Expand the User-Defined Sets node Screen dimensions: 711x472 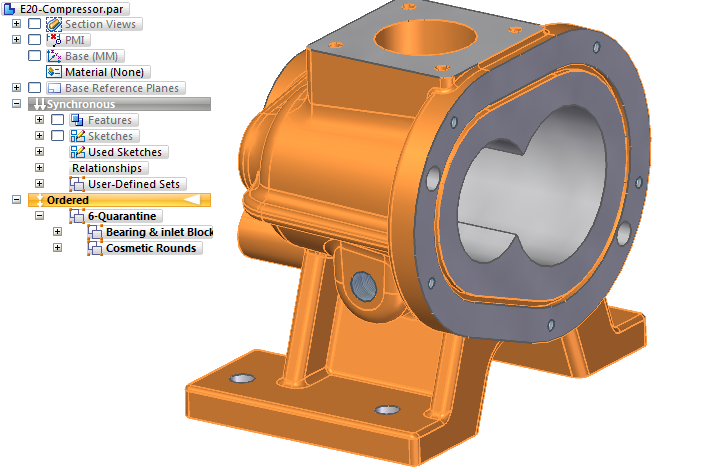(39, 184)
